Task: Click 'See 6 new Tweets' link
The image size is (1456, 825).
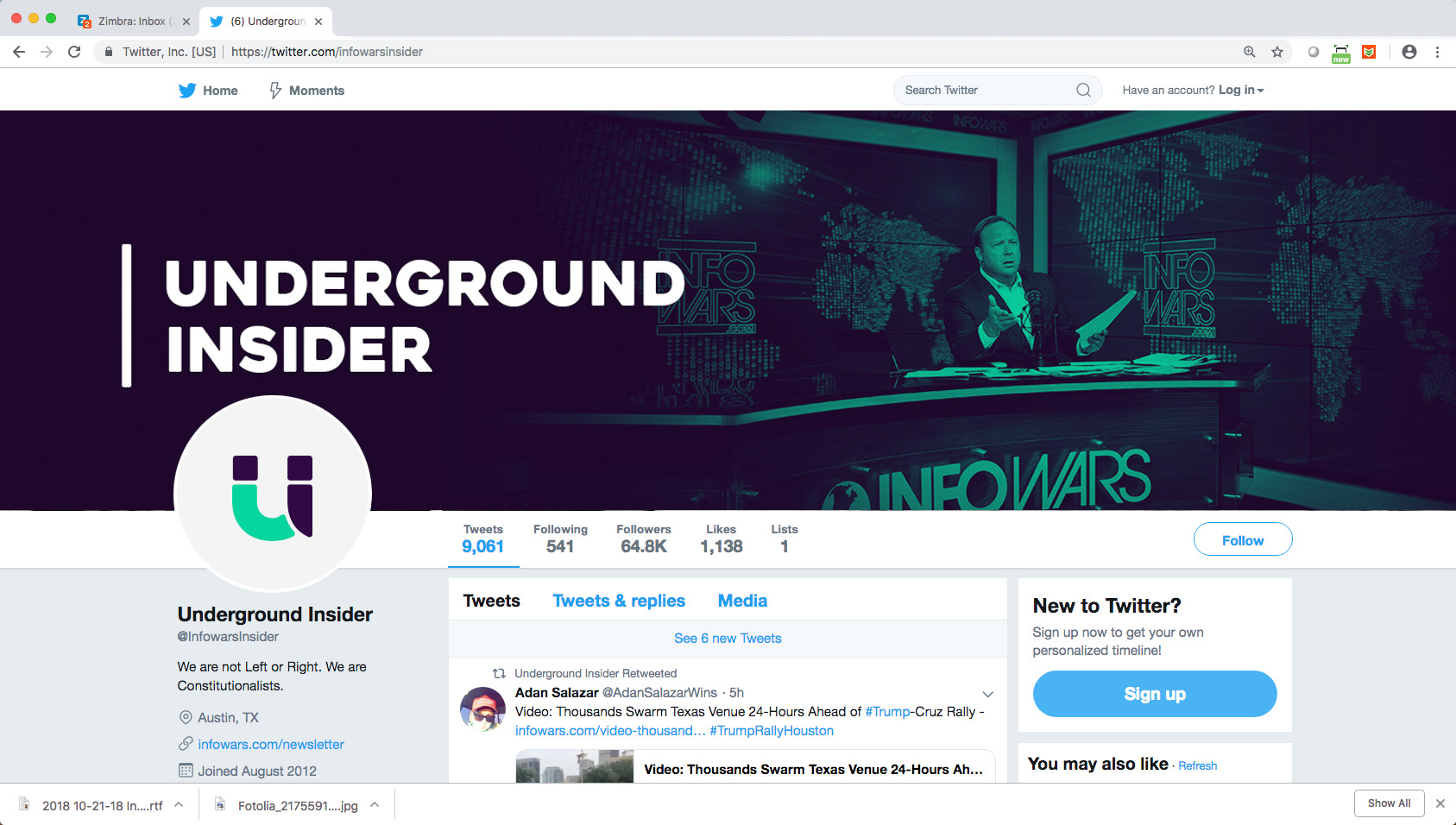Action: pyautogui.click(x=728, y=639)
